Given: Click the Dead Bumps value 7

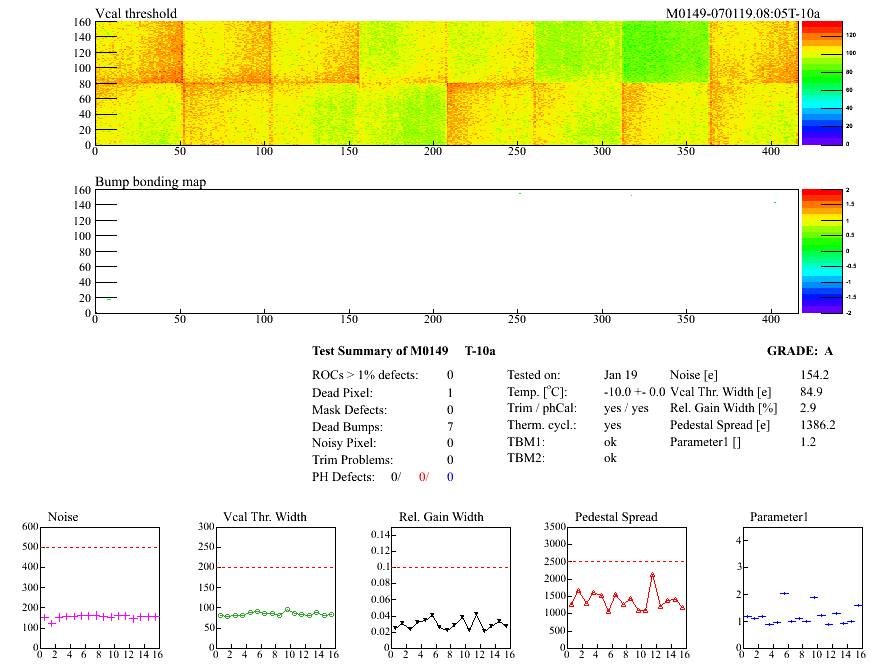Looking at the screenshot, I should tap(450, 427).
